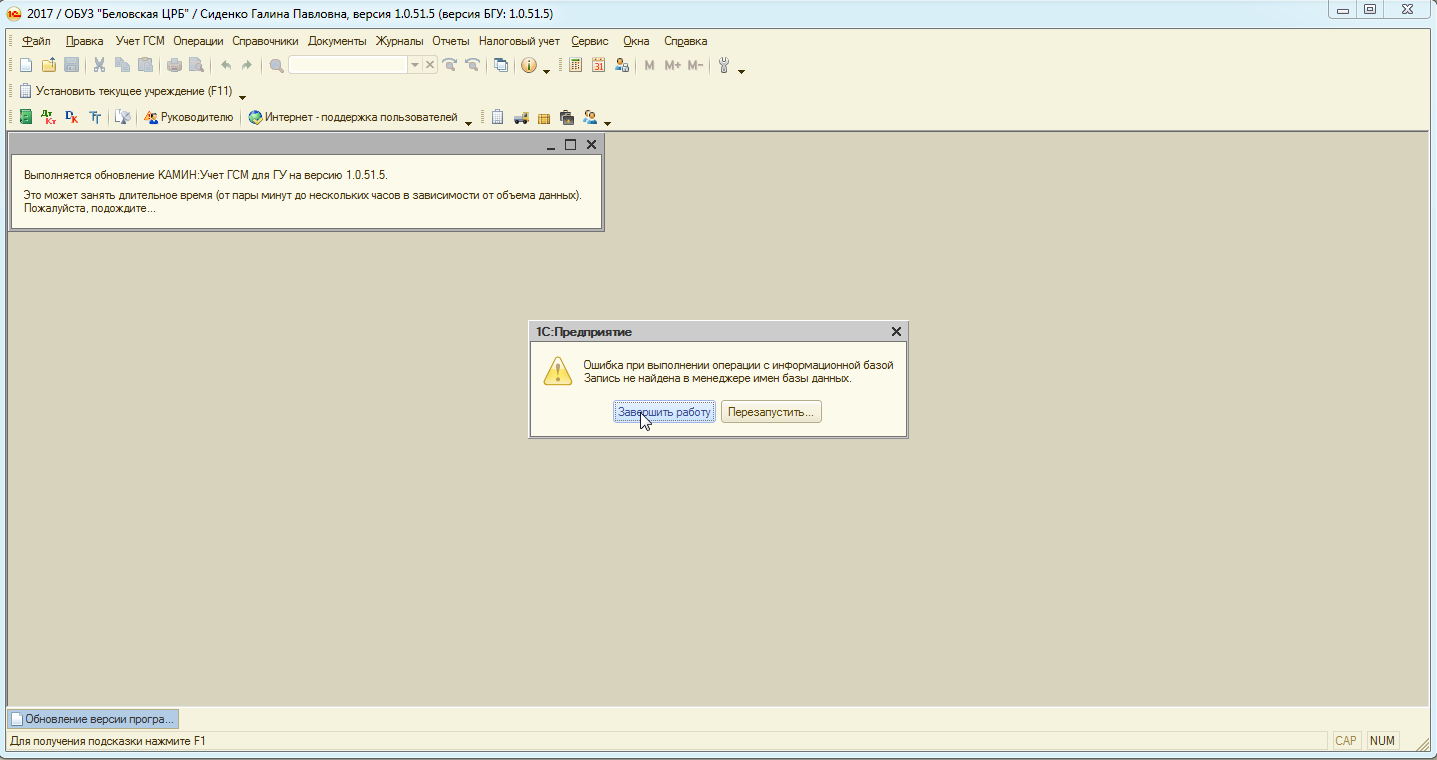Click the Завершить работу button
Screen dimensions: 1437x760
(665, 412)
